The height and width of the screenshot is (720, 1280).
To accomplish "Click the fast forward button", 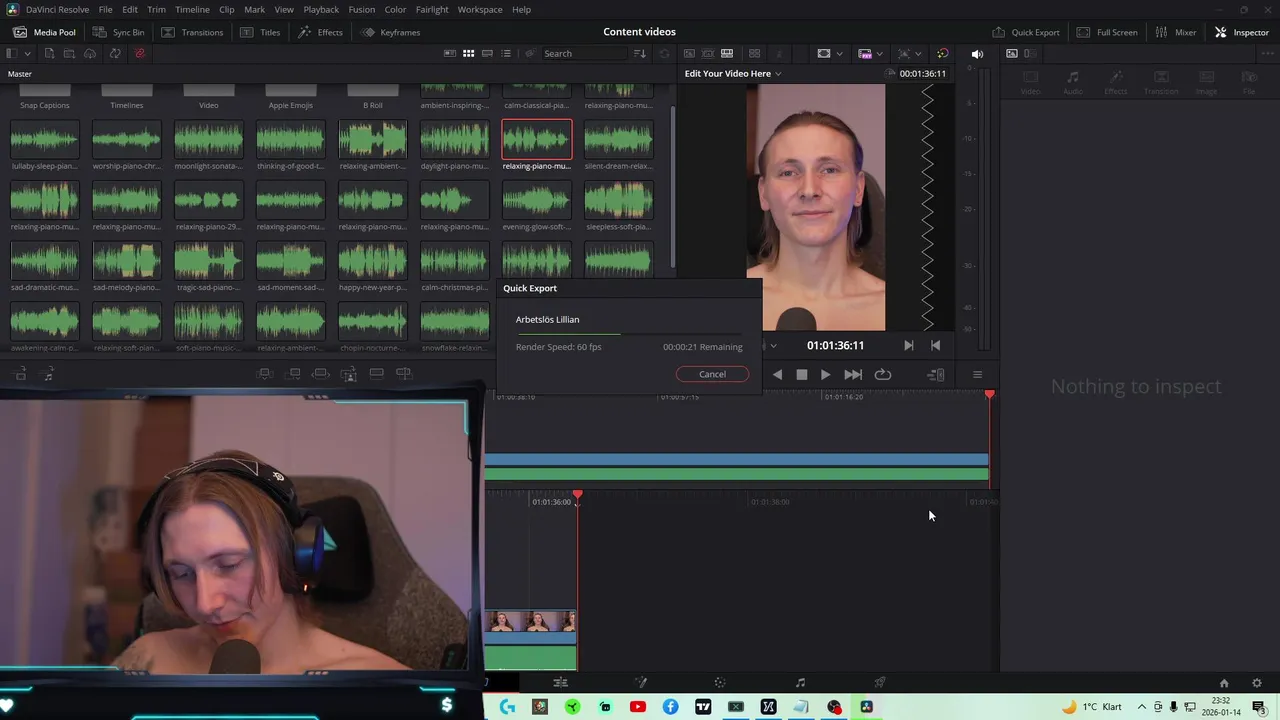I will pyautogui.click(x=853, y=374).
